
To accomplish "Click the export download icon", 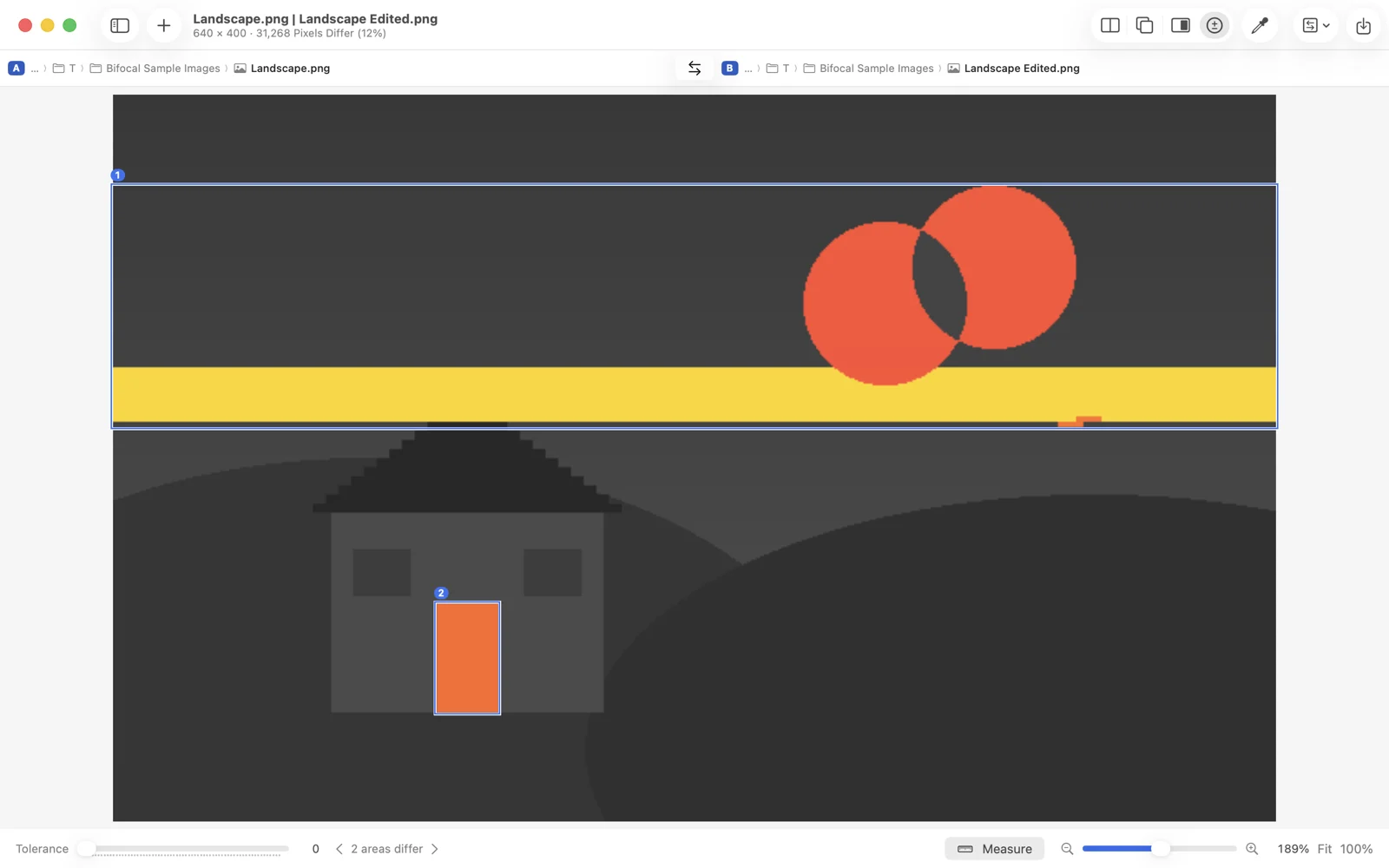I will tap(1363, 25).
